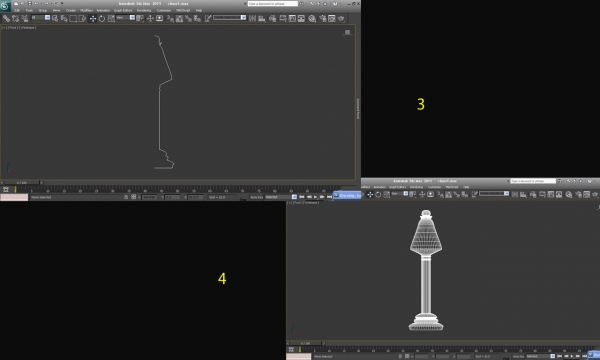Toggle Selection Lock in top window status bar
This screenshot has height=360, width=600.
126,197
